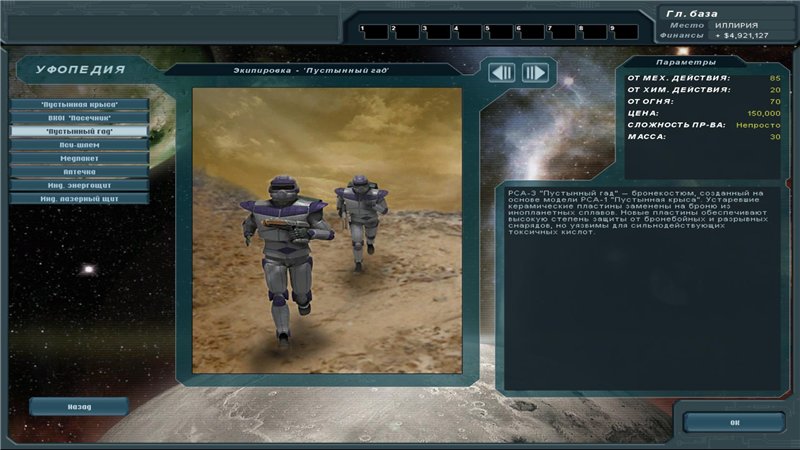800x450 pixels.
Task: Click the ОТ ОГНЯ label
Action: 651,102
